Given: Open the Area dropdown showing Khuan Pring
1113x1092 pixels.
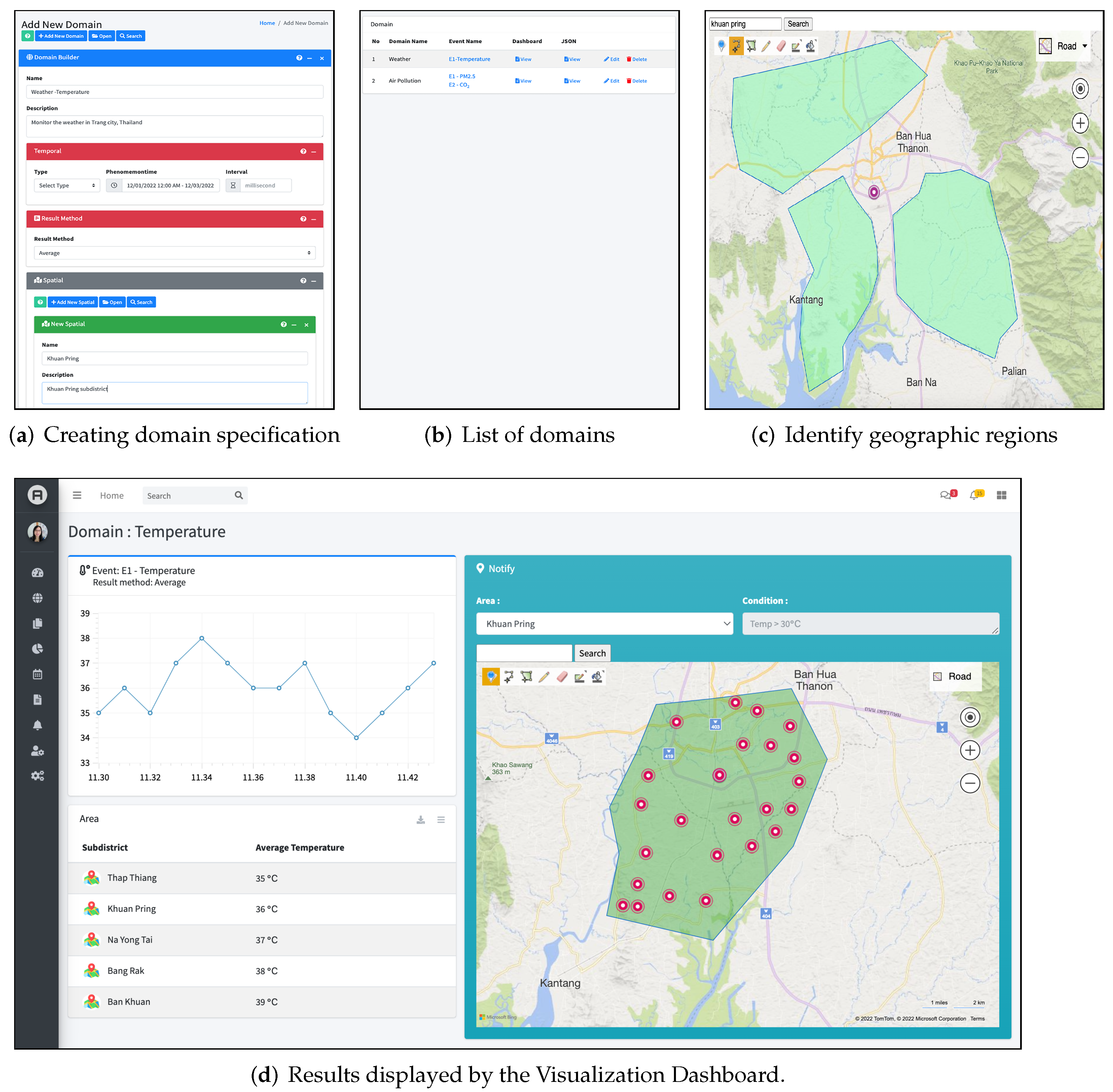Looking at the screenshot, I should pos(604,624).
